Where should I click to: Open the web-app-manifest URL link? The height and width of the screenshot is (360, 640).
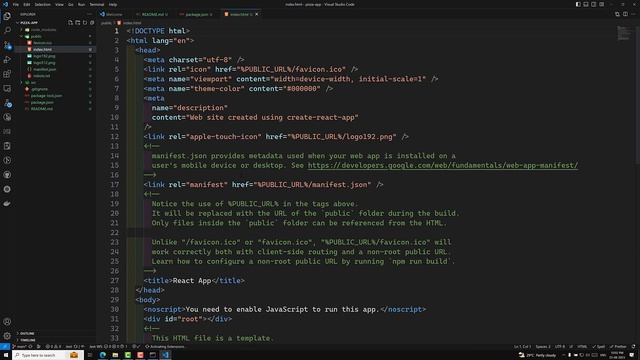click(x=443, y=165)
